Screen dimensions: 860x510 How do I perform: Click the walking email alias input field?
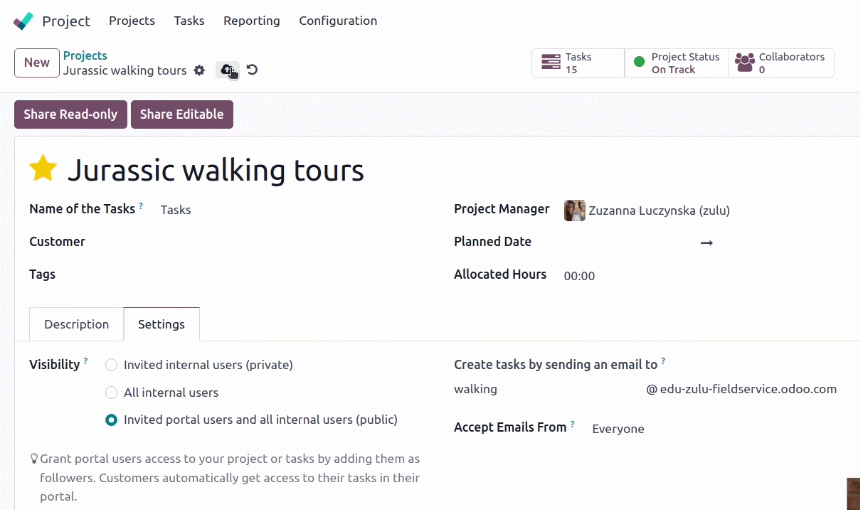click(x=546, y=389)
